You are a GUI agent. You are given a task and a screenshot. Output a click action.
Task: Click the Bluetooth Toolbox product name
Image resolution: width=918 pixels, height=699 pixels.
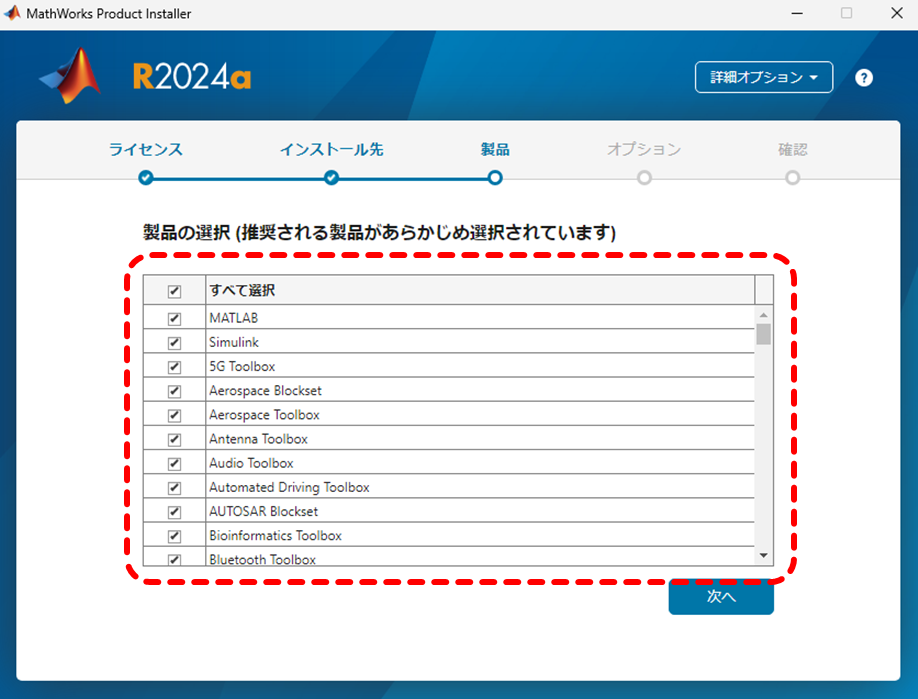tap(262, 560)
